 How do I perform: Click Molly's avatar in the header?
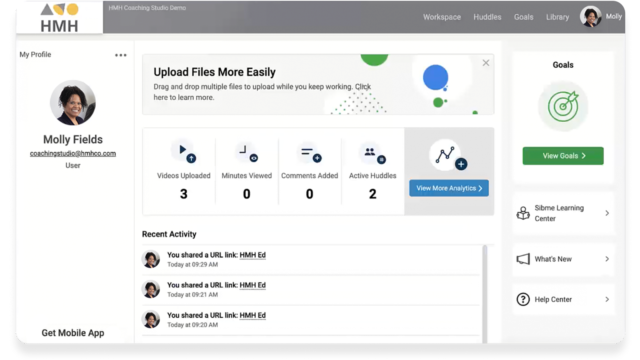590,17
